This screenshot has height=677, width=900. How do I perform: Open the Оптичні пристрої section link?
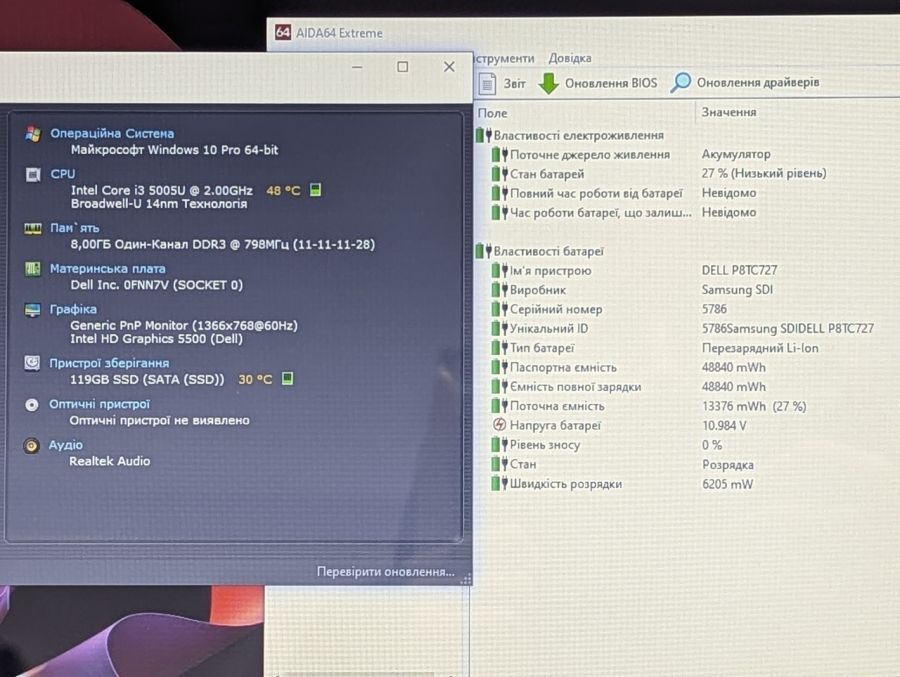pyautogui.click(x=99, y=404)
